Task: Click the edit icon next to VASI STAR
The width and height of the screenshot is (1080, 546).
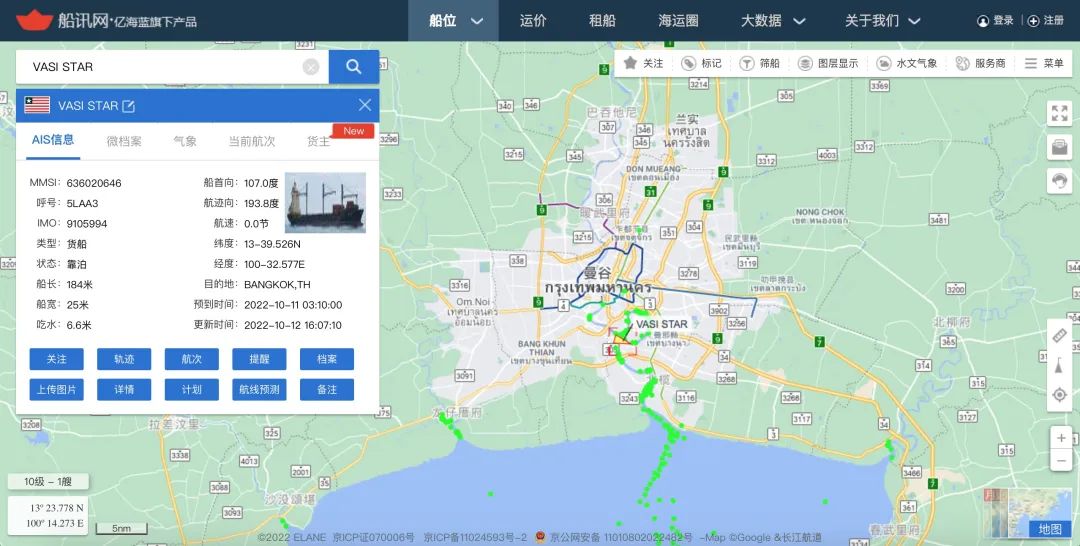Action: point(129,106)
